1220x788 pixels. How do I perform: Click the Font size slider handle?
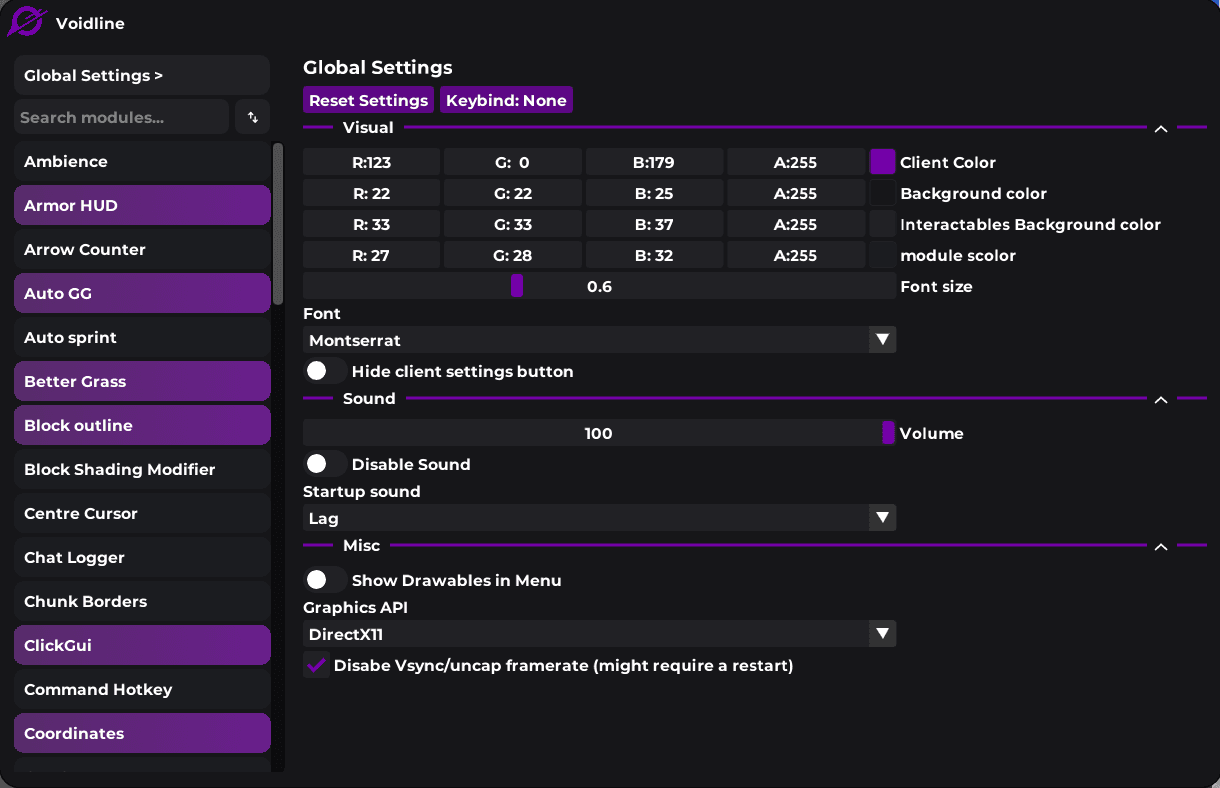(517, 286)
